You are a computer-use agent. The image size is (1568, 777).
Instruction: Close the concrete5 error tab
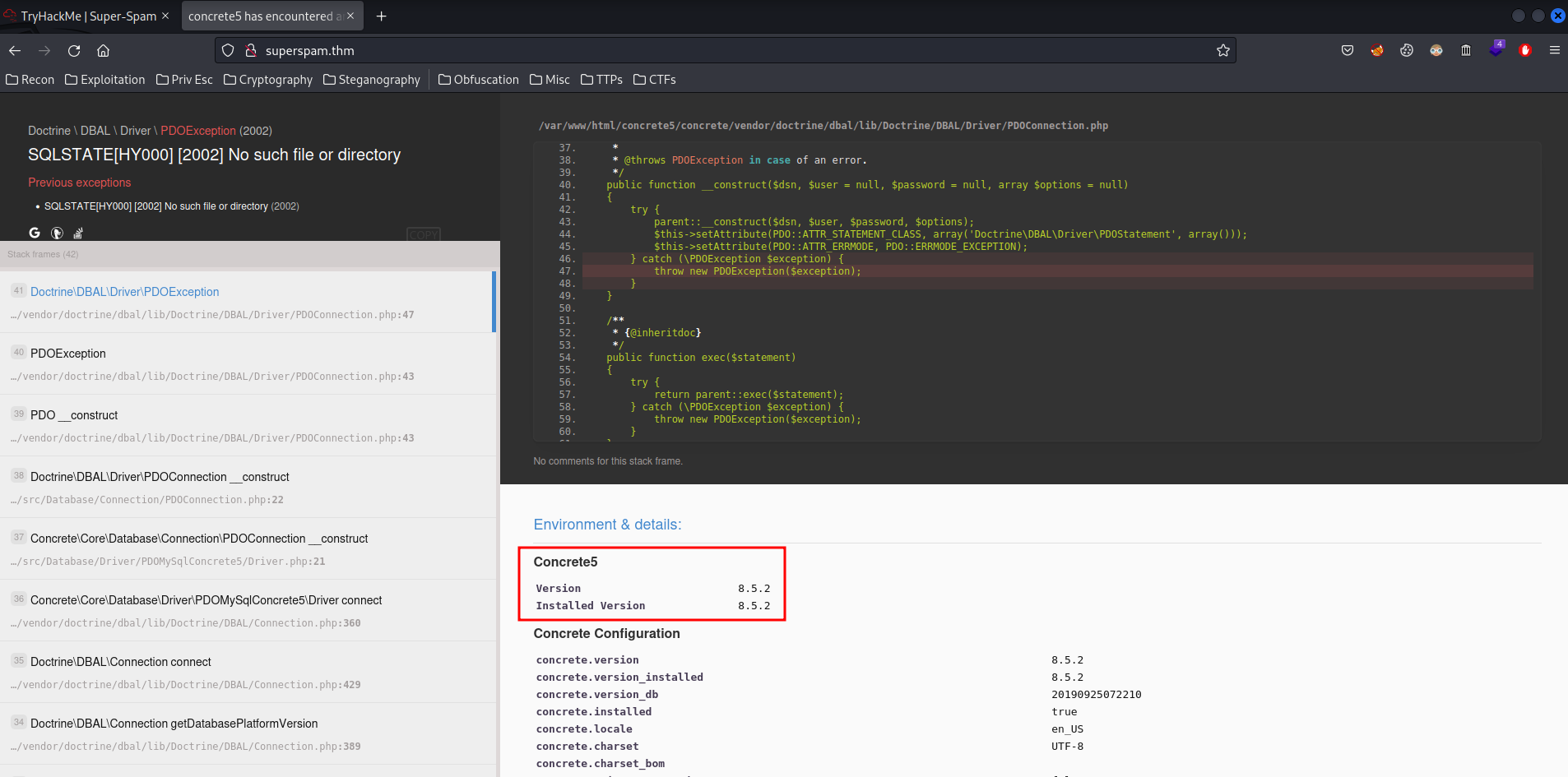[x=350, y=16]
